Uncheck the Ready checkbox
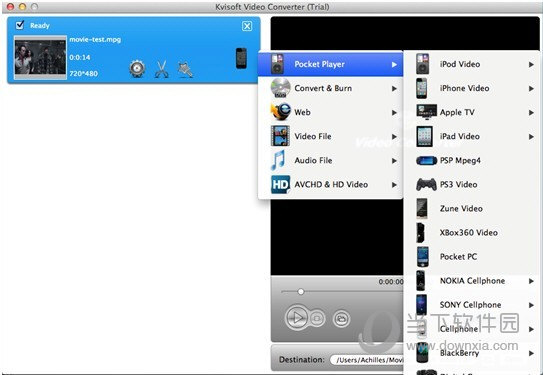Viewport: 543px width, 375px height. 20,25
